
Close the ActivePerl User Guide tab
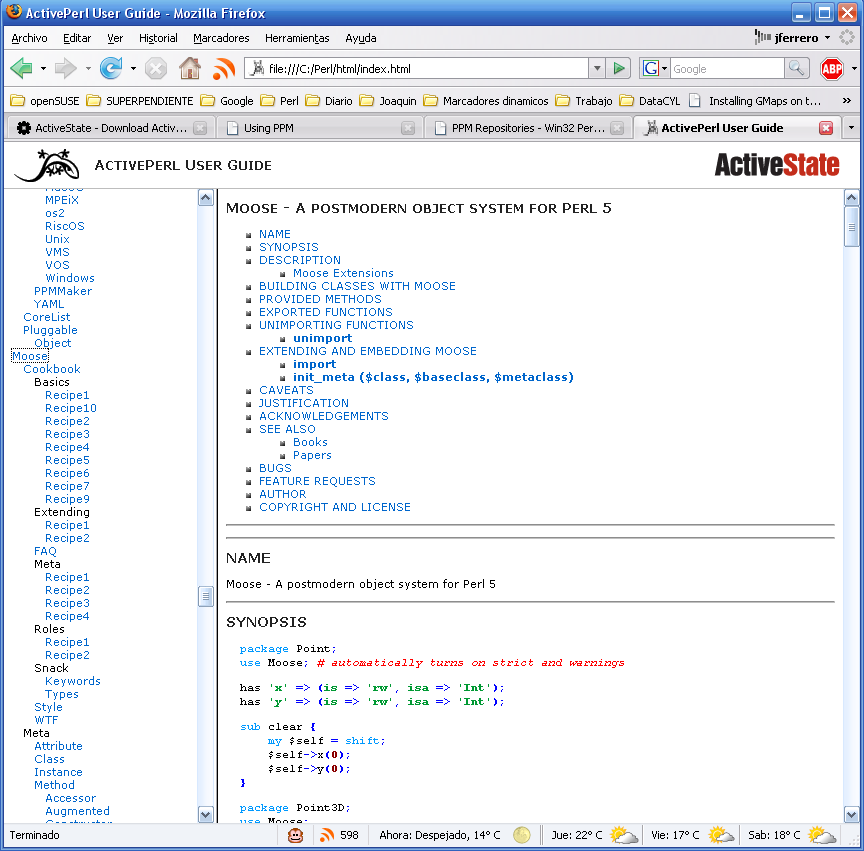(825, 128)
